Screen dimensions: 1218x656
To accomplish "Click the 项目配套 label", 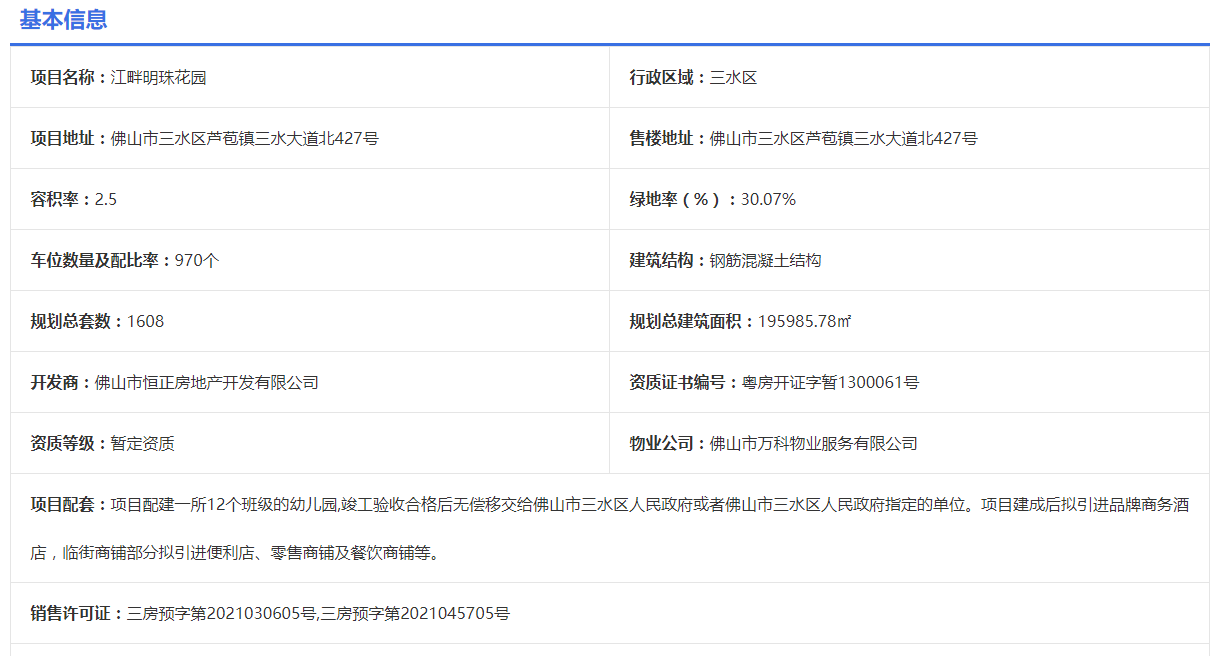I will click(x=68, y=504).
